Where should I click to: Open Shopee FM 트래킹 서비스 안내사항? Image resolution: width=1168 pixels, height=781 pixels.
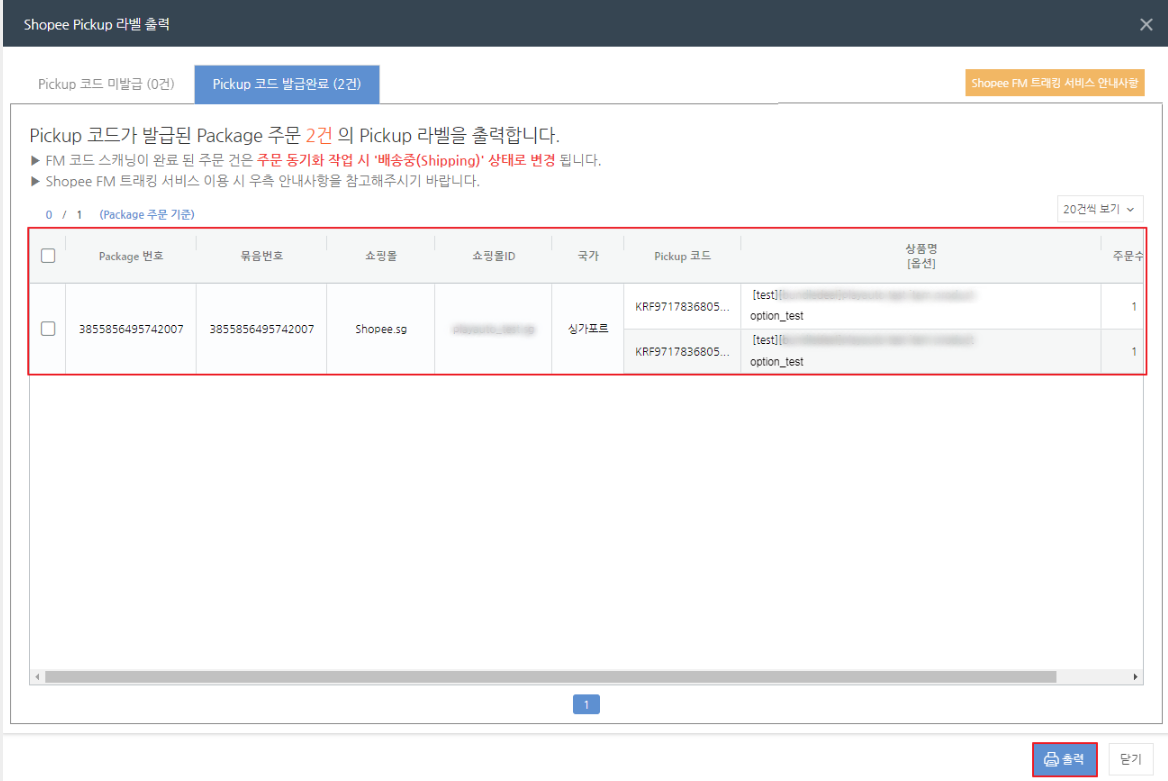point(1054,83)
